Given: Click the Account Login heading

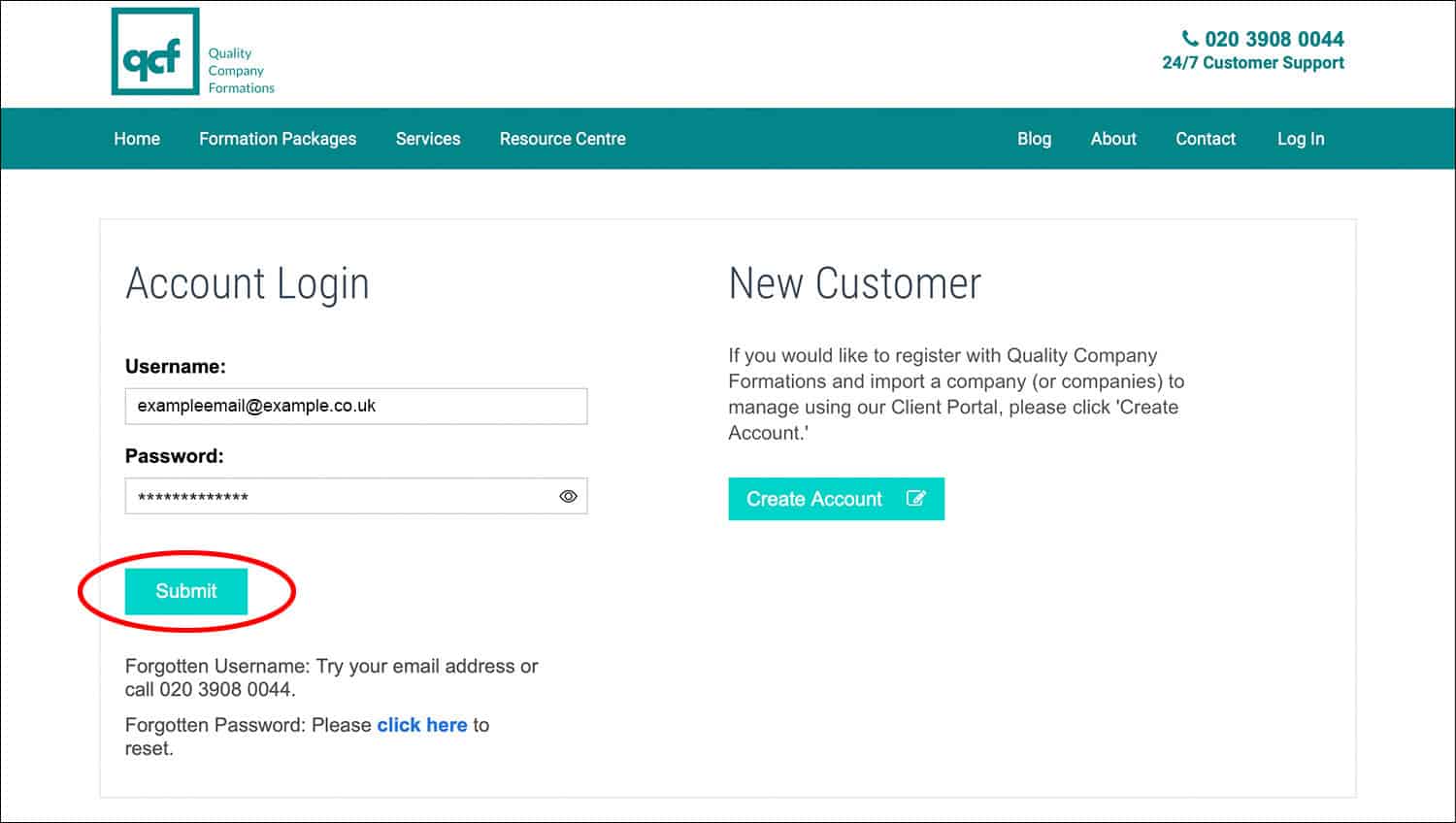Looking at the screenshot, I should (x=248, y=284).
